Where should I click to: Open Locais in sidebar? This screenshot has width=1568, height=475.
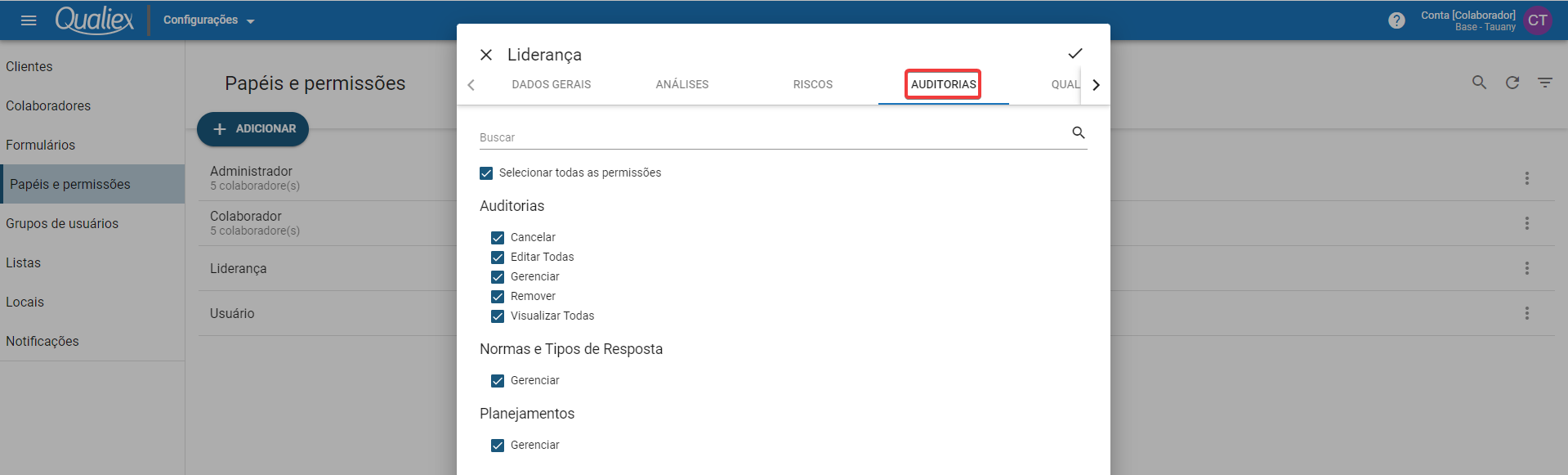(x=92, y=302)
